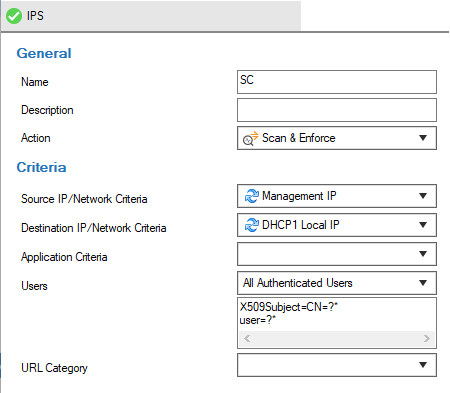Click the Scan & Enforce magnifier icon
Viewport: 450px width, 393px height.
(x=251, y=138)
